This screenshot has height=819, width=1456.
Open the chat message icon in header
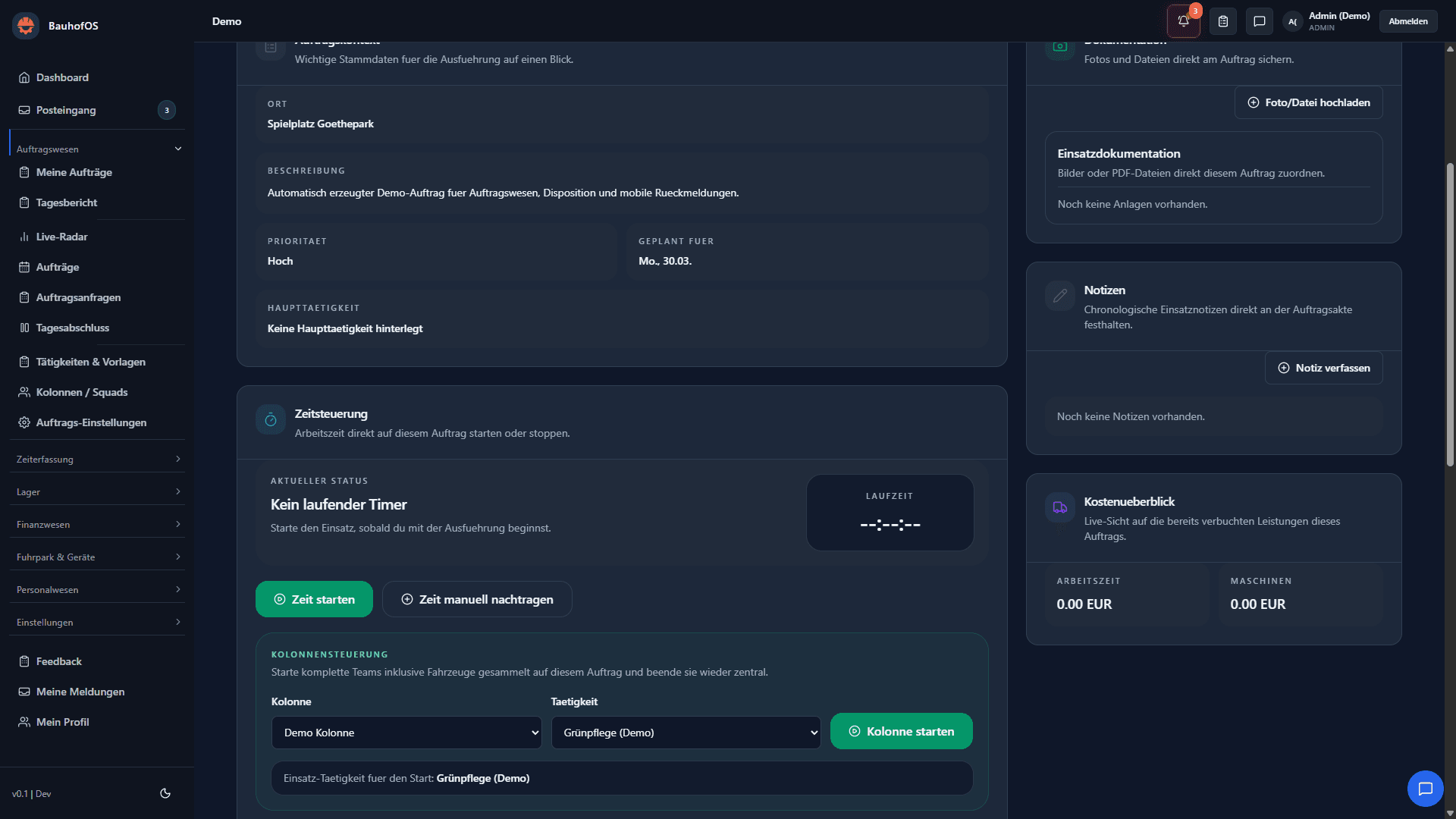(1260, 21)
